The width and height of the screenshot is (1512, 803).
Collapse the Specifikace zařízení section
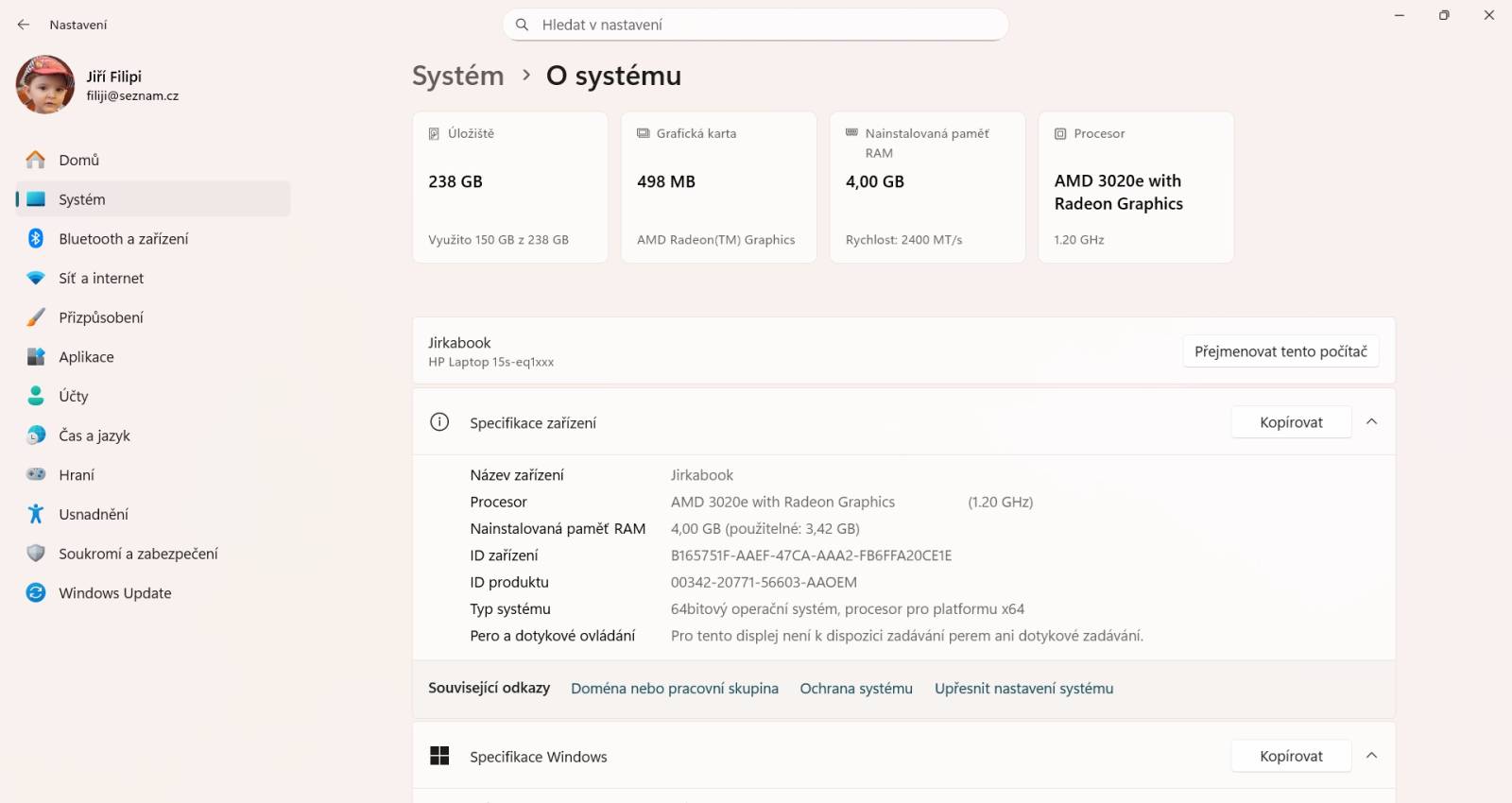pyautogui.click(x=1371, y=422)
